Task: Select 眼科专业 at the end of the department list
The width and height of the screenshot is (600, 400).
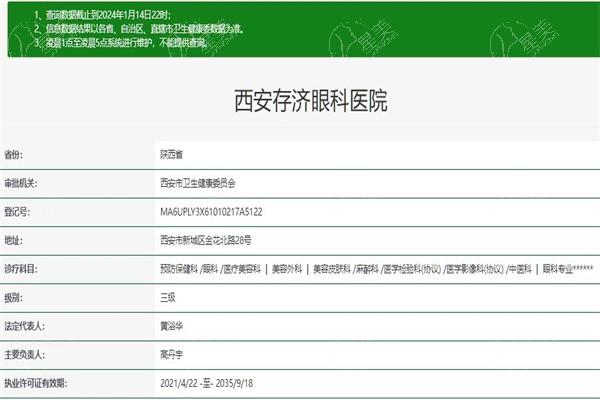Action: pos(558,269)
